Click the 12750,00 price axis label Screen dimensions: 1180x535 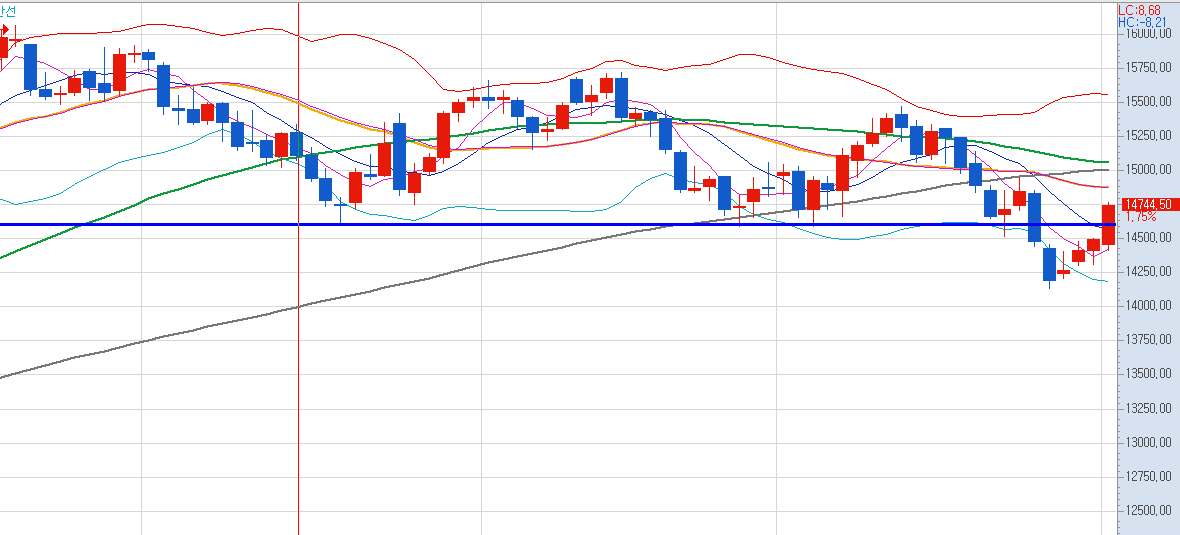(1148, 476)
